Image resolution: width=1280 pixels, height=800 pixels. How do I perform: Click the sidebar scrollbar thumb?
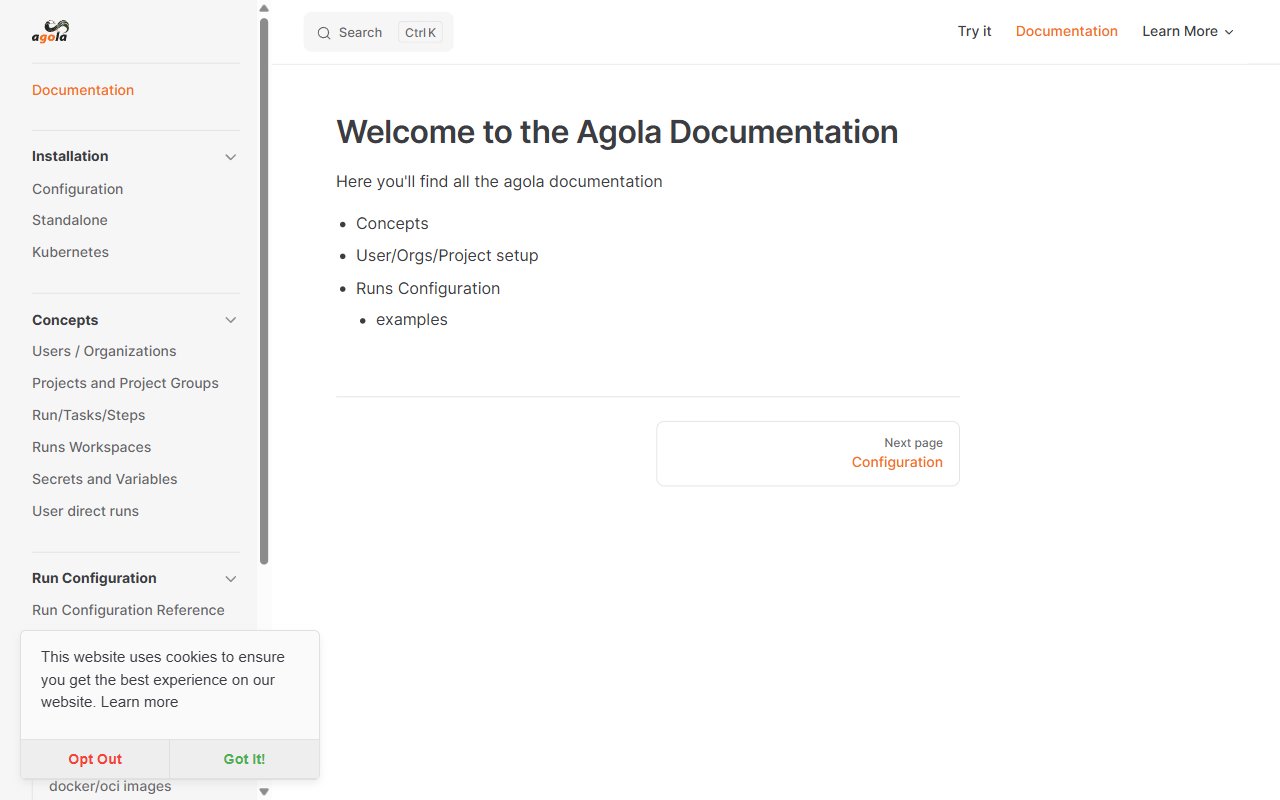(264, 290)
